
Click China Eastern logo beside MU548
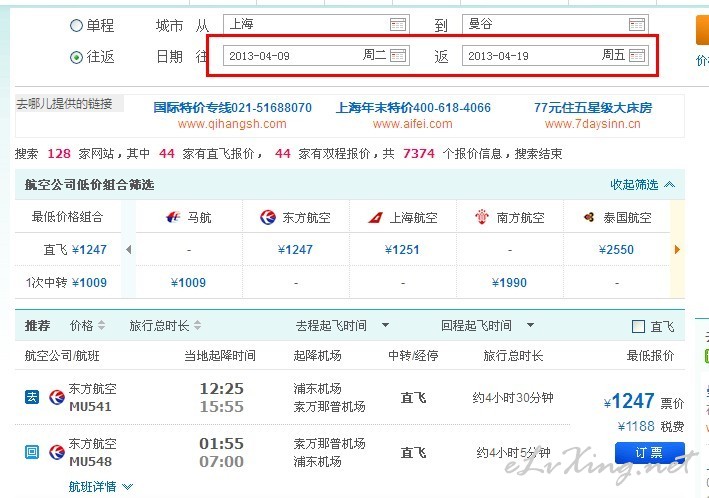point(57,452)
